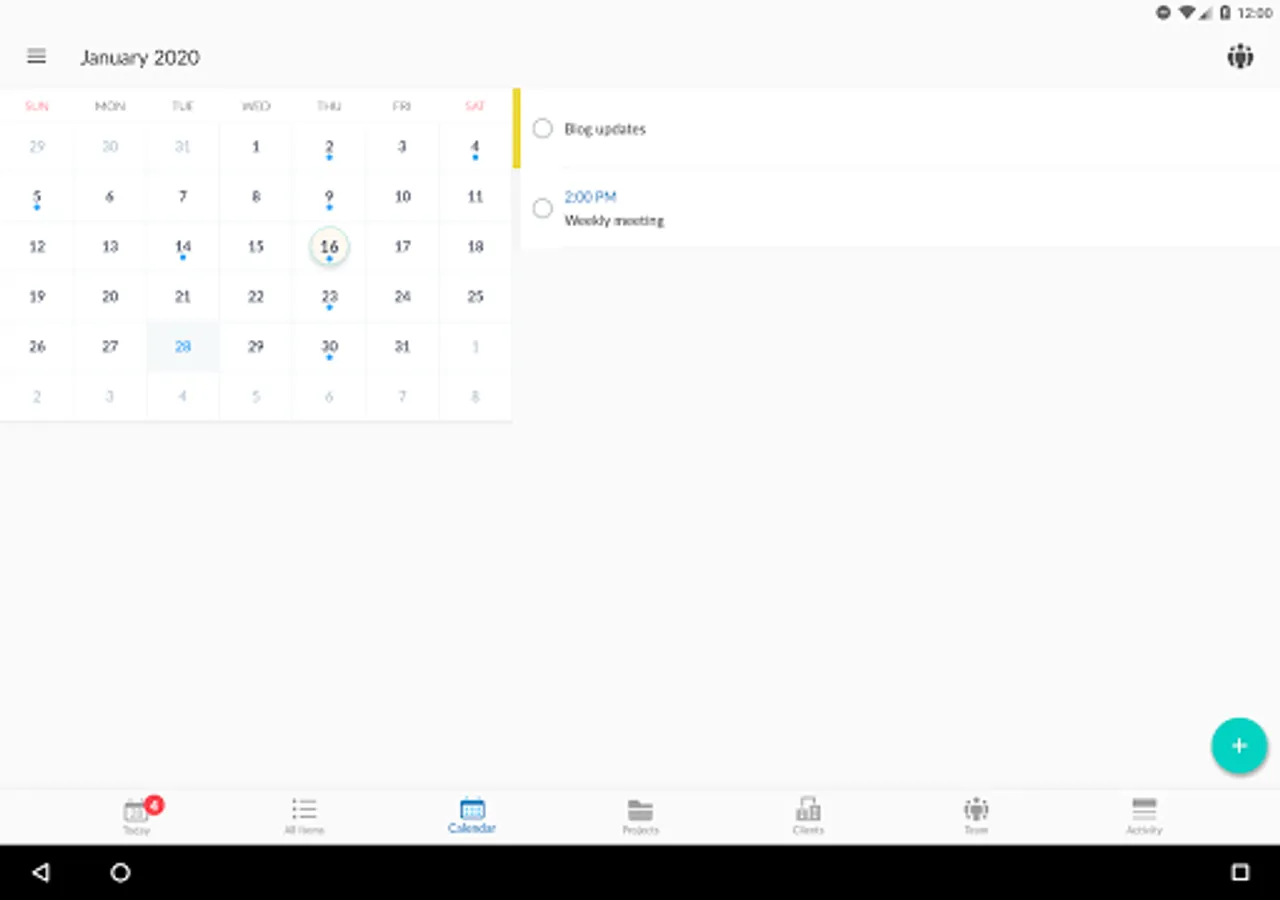Switch to the Team tab
Screen dimensions: 1280x900
point(976,816)
